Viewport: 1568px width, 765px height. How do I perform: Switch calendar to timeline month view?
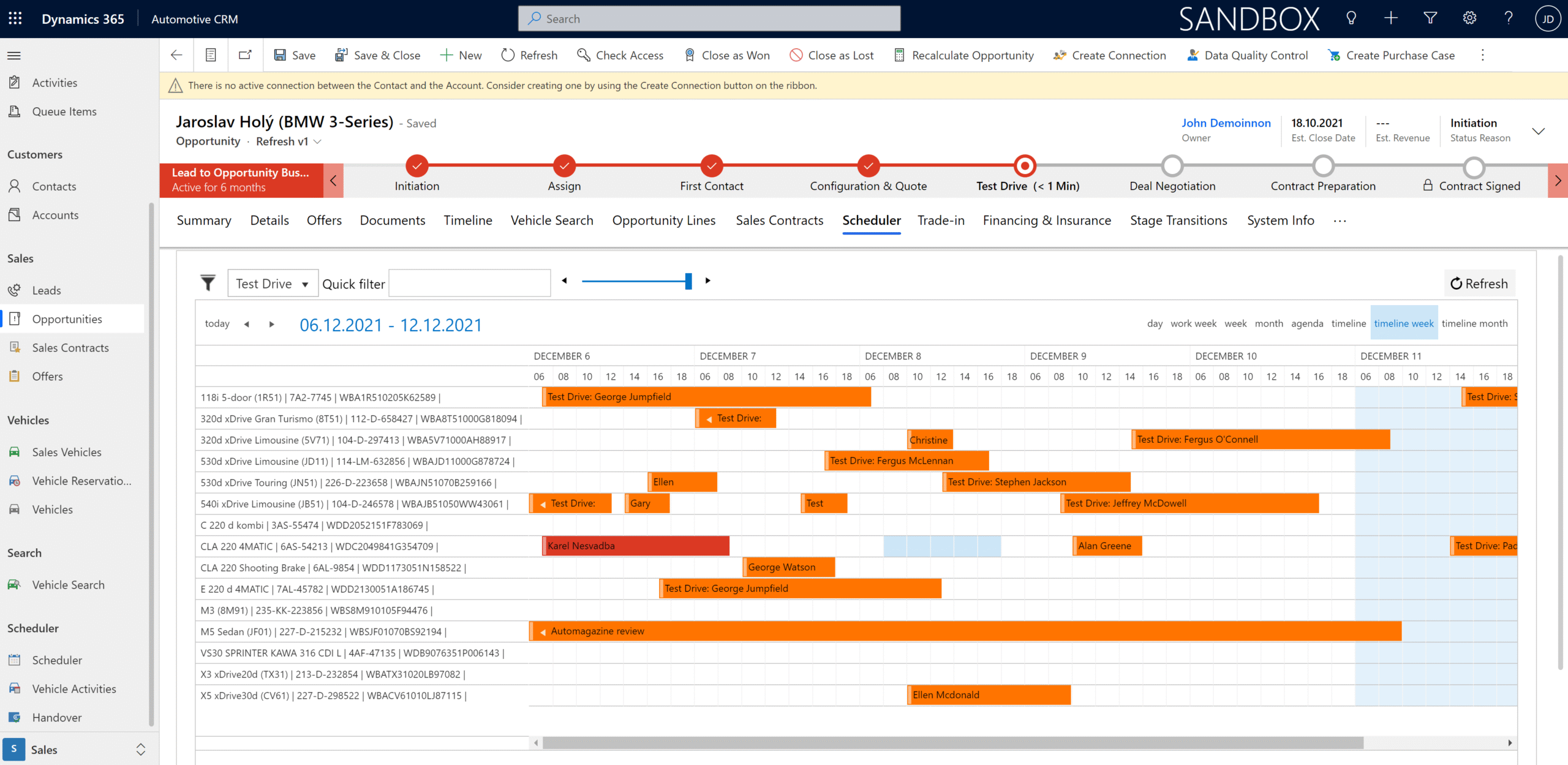pyautogui.click(x=1474, y=323)
